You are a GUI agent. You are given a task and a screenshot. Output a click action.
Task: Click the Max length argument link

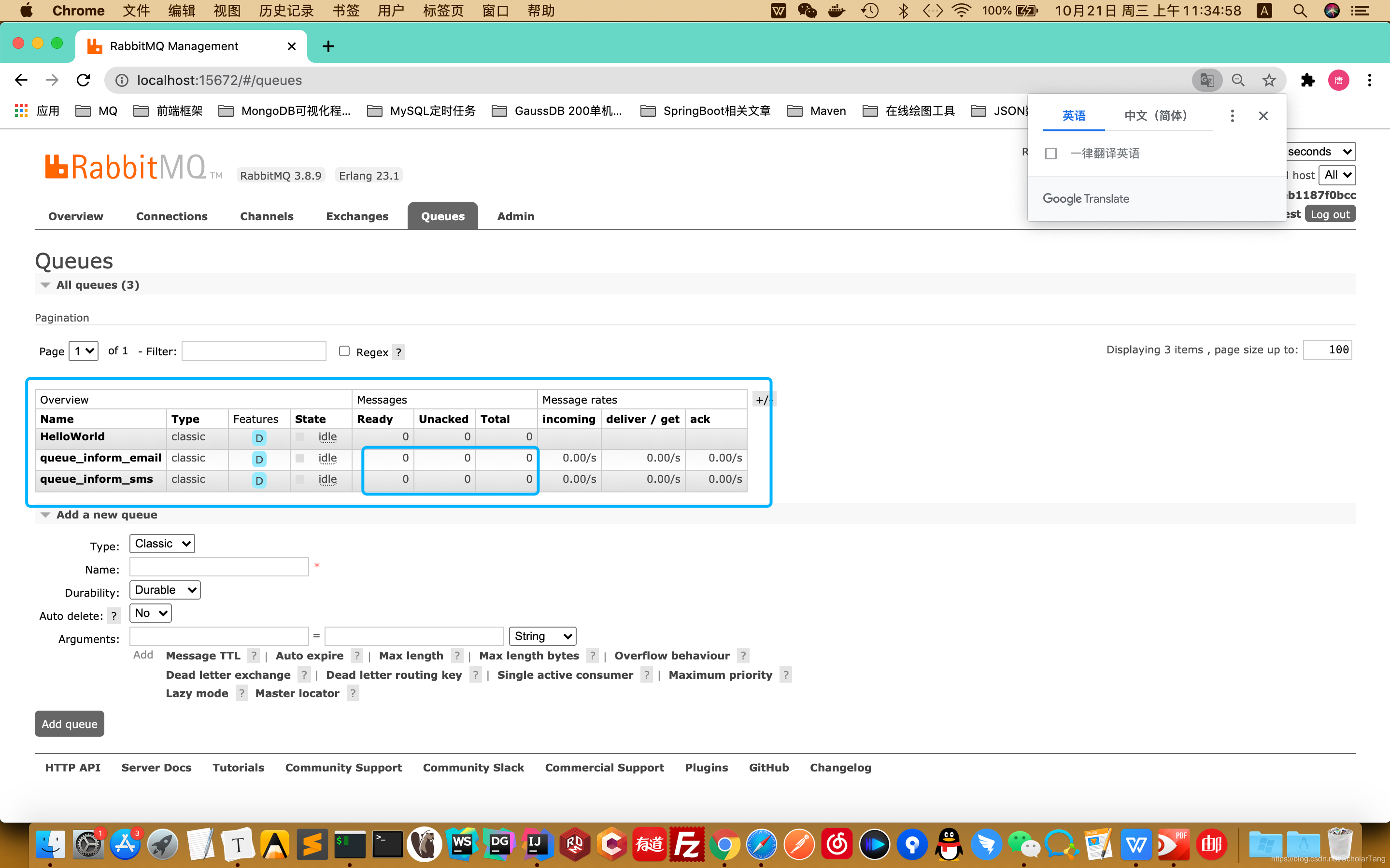click(x=411, y=656)
